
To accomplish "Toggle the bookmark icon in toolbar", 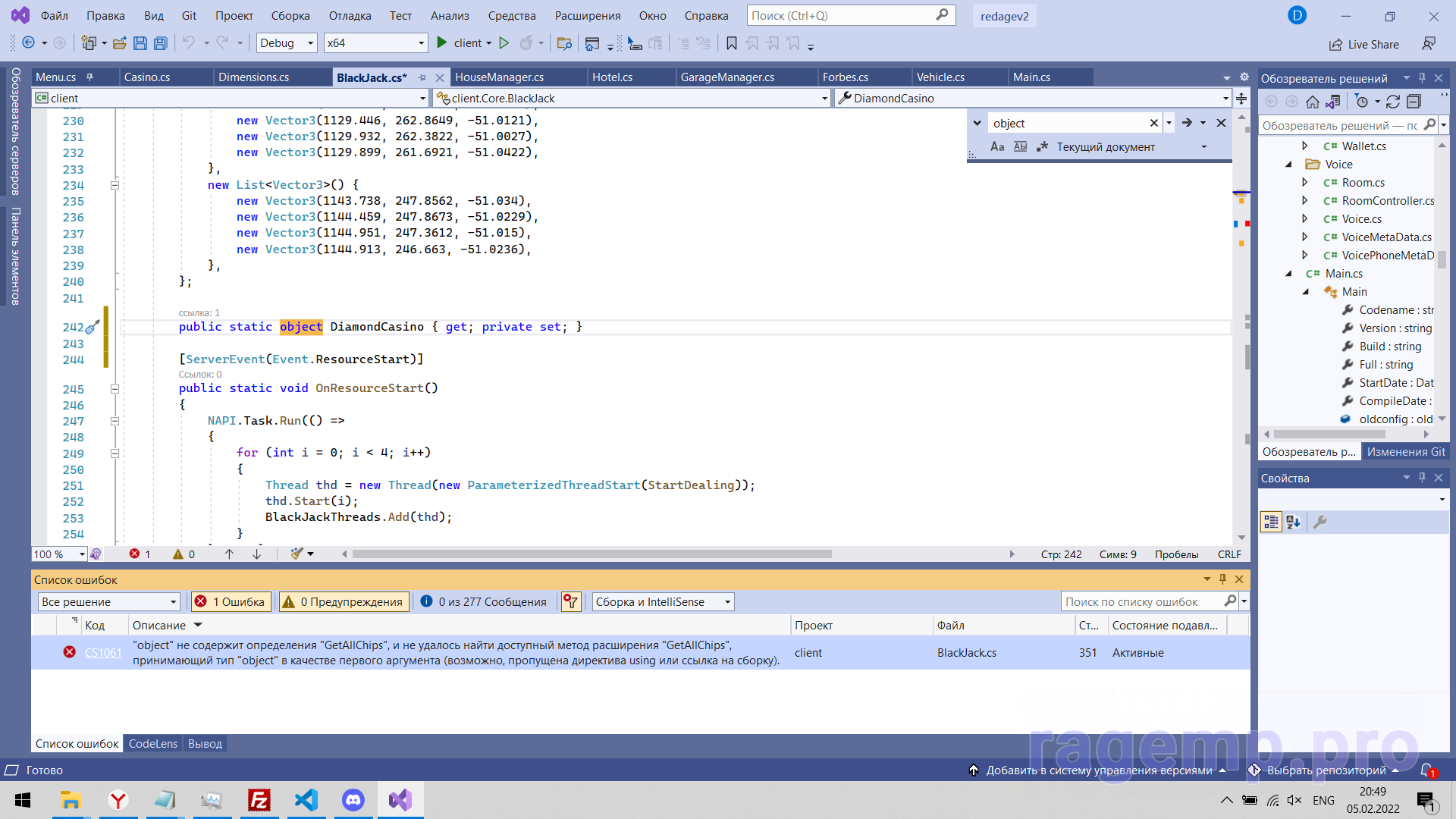I will 732,43.
